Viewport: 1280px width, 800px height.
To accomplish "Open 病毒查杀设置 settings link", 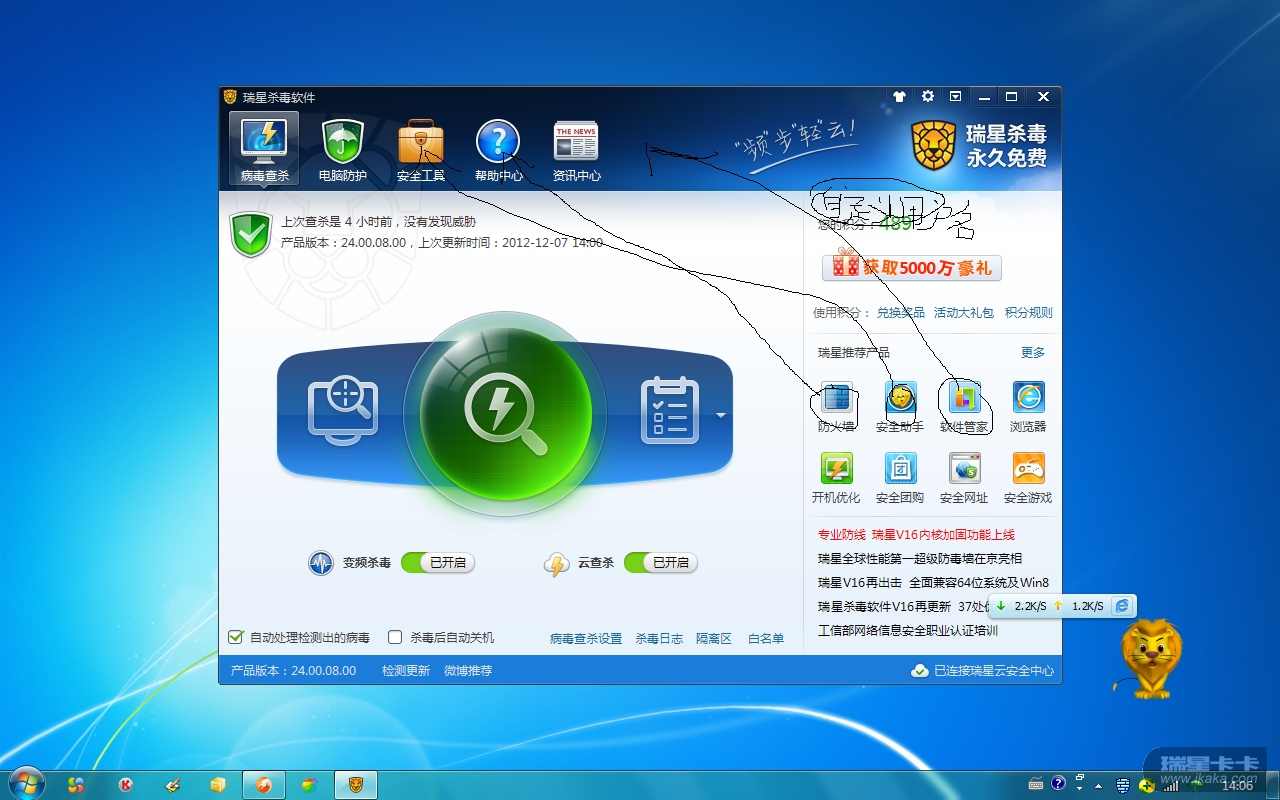I will 586,638.
